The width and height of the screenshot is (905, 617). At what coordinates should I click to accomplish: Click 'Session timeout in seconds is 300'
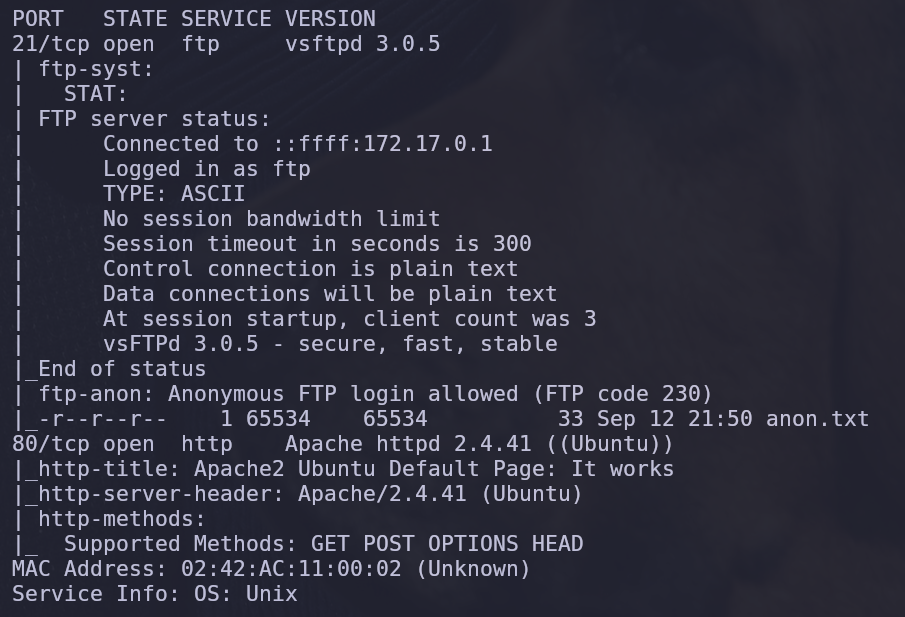(x=317, y=244)
